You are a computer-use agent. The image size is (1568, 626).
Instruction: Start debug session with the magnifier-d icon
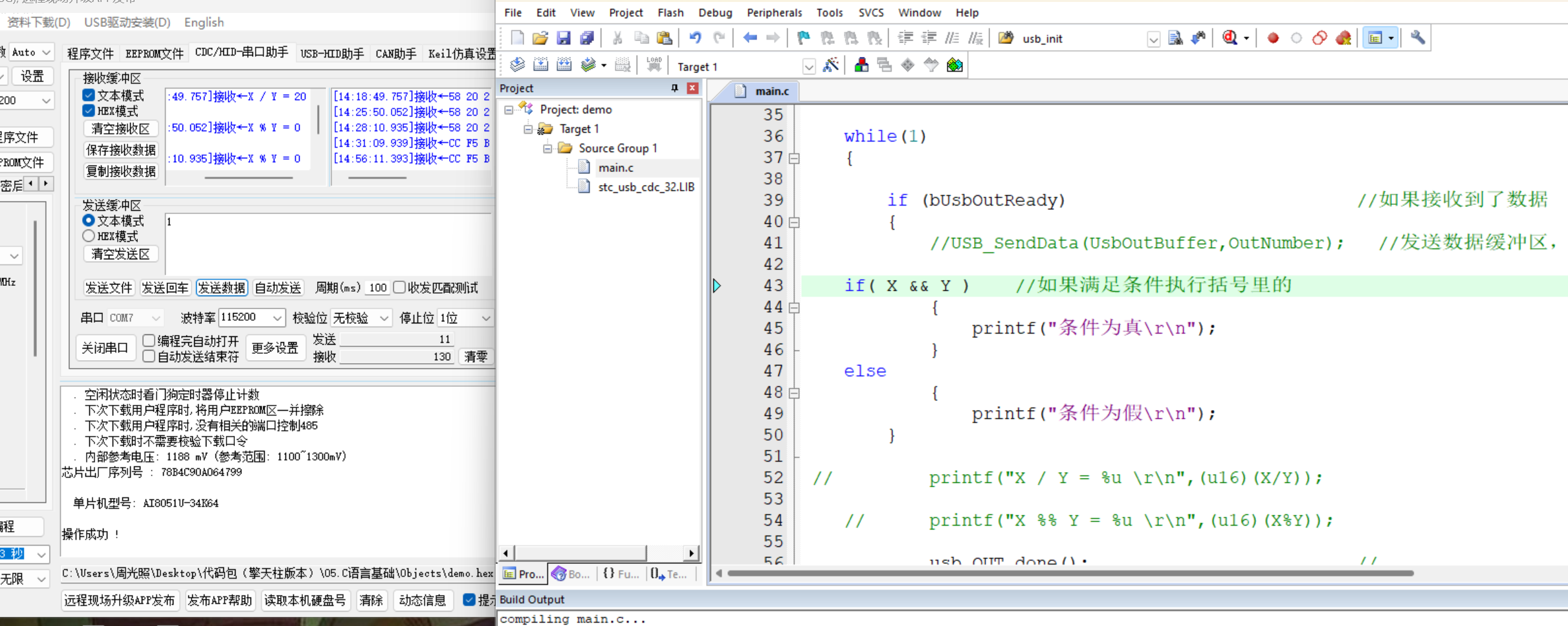(1230, 38)
